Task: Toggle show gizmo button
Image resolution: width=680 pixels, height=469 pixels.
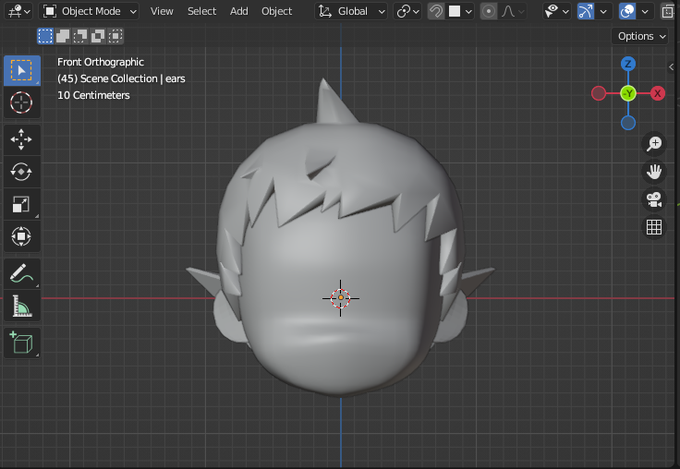Action: coord(585,11)
